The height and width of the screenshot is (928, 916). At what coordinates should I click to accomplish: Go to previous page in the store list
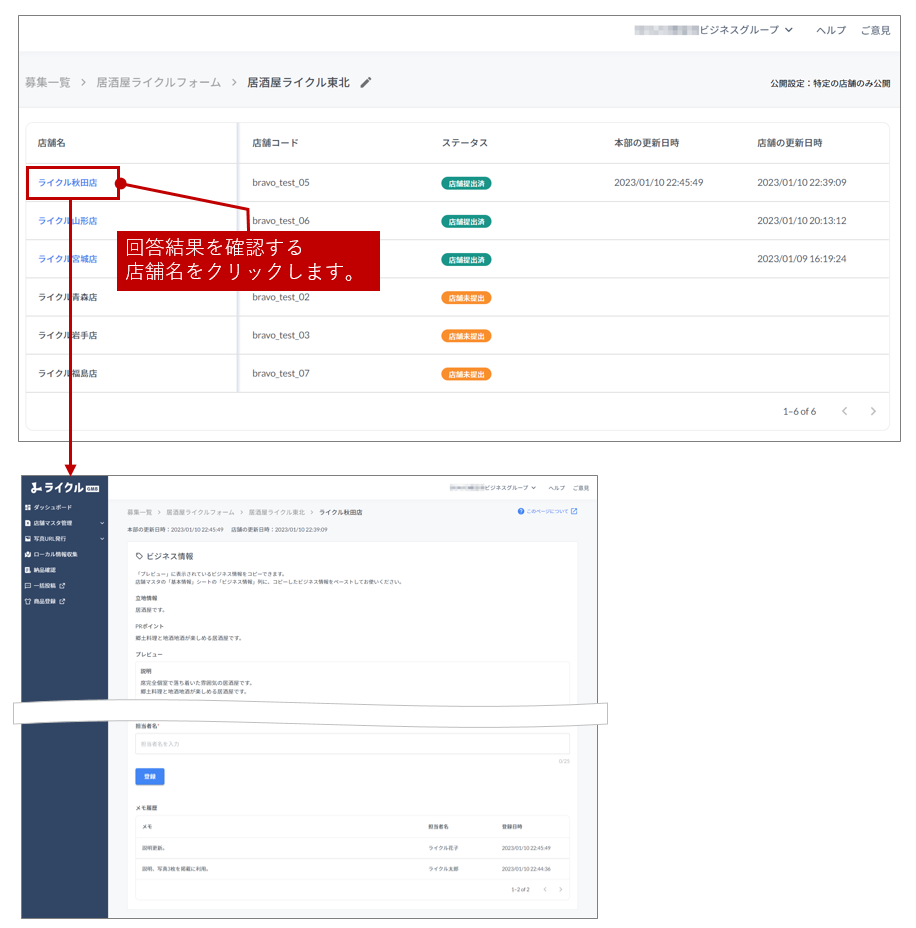tap(844, 411)
